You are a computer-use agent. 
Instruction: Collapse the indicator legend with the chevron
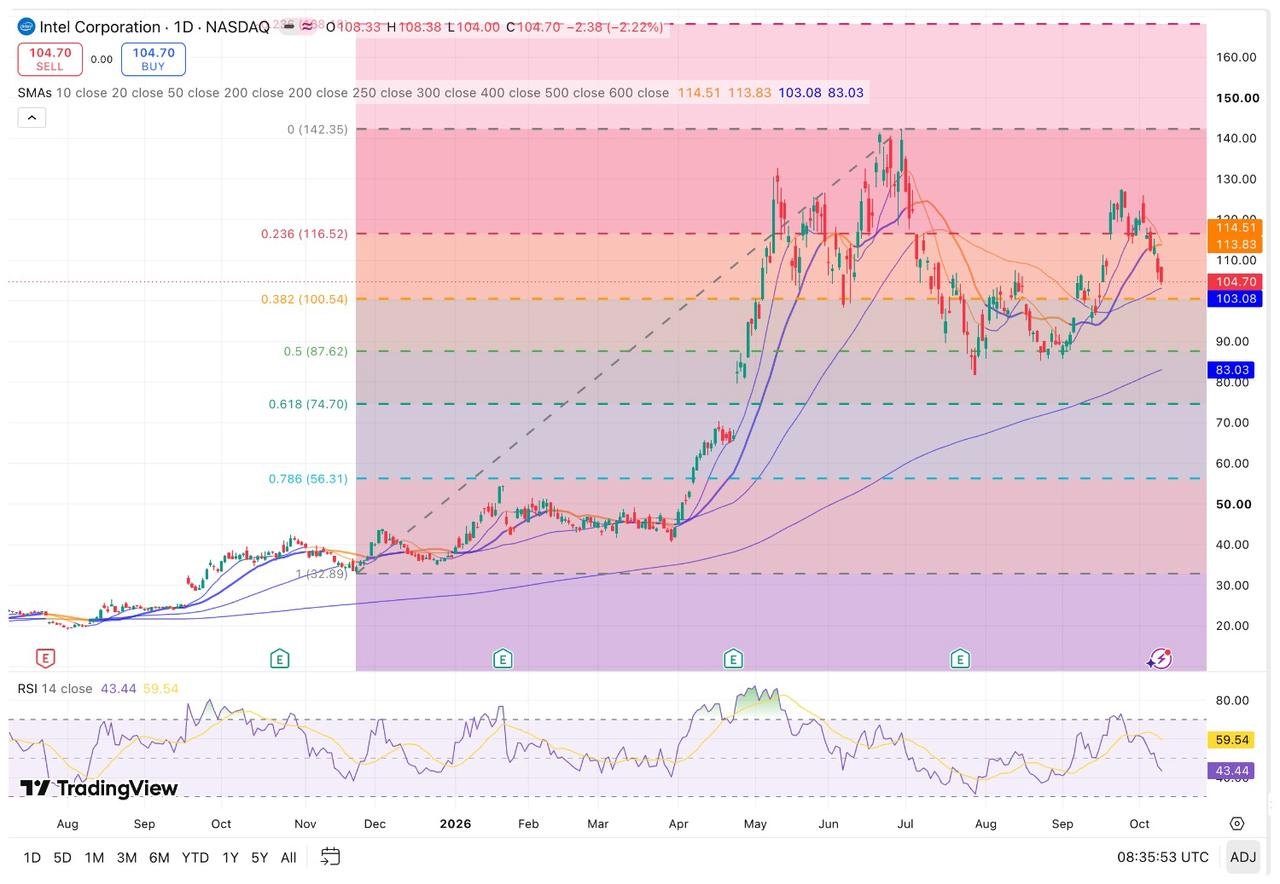point(31,117)
